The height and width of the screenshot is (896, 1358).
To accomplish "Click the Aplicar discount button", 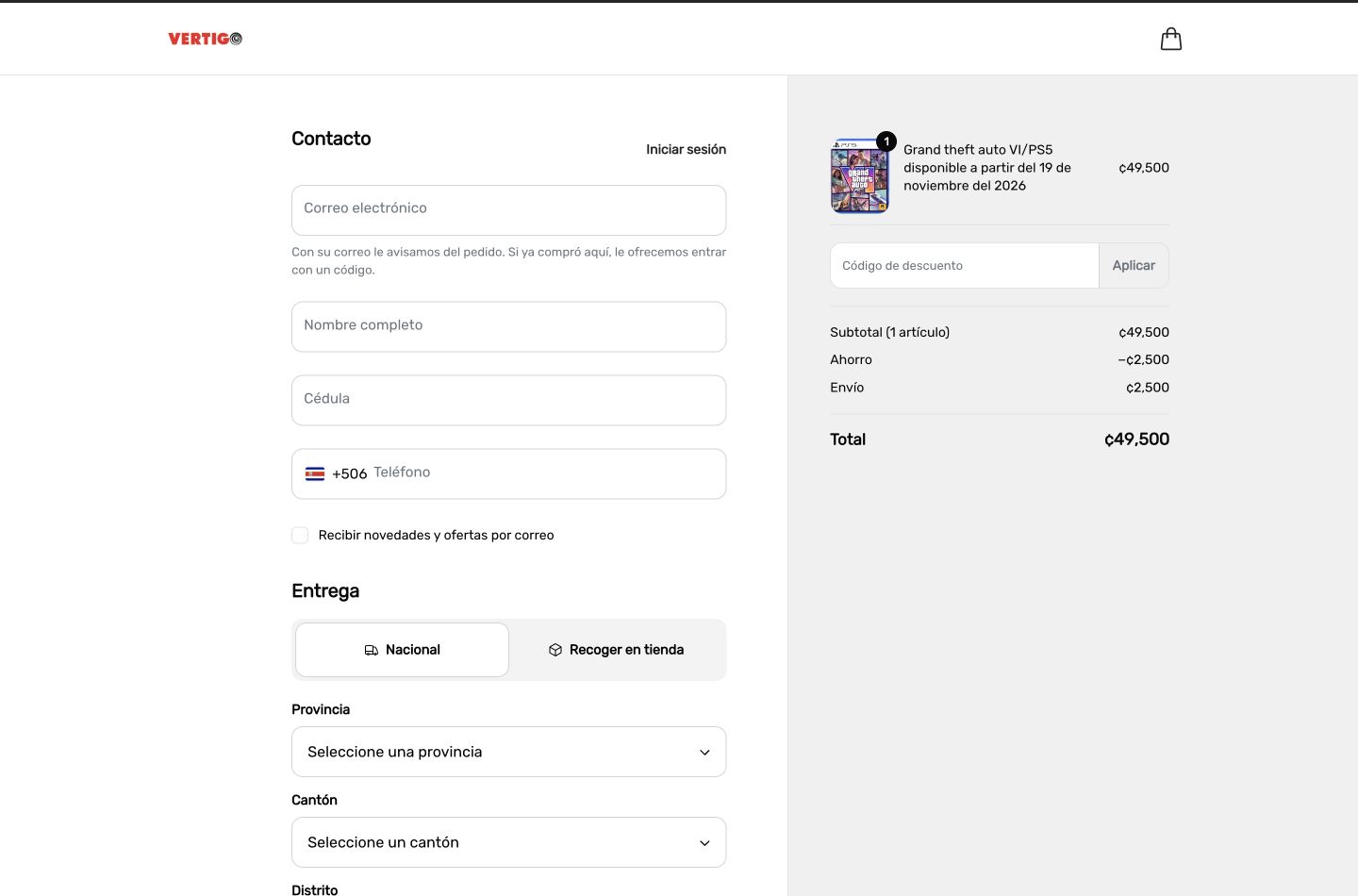I will click(x=1134, y=265).
